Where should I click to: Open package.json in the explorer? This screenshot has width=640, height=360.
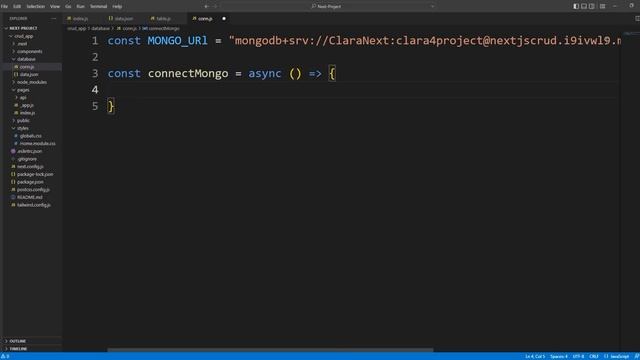pyautogui.click(x=30, y=182)
